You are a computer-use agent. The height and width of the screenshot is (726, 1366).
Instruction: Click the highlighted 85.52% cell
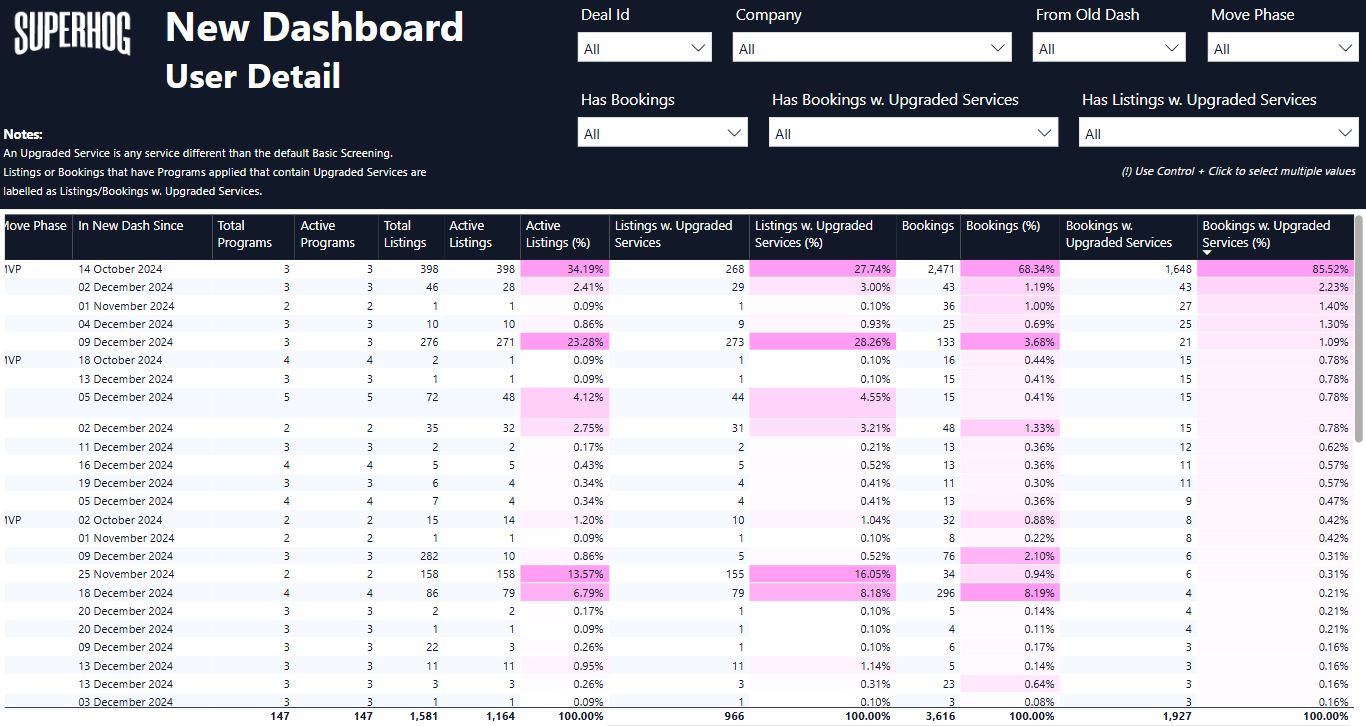(1275, 269)
